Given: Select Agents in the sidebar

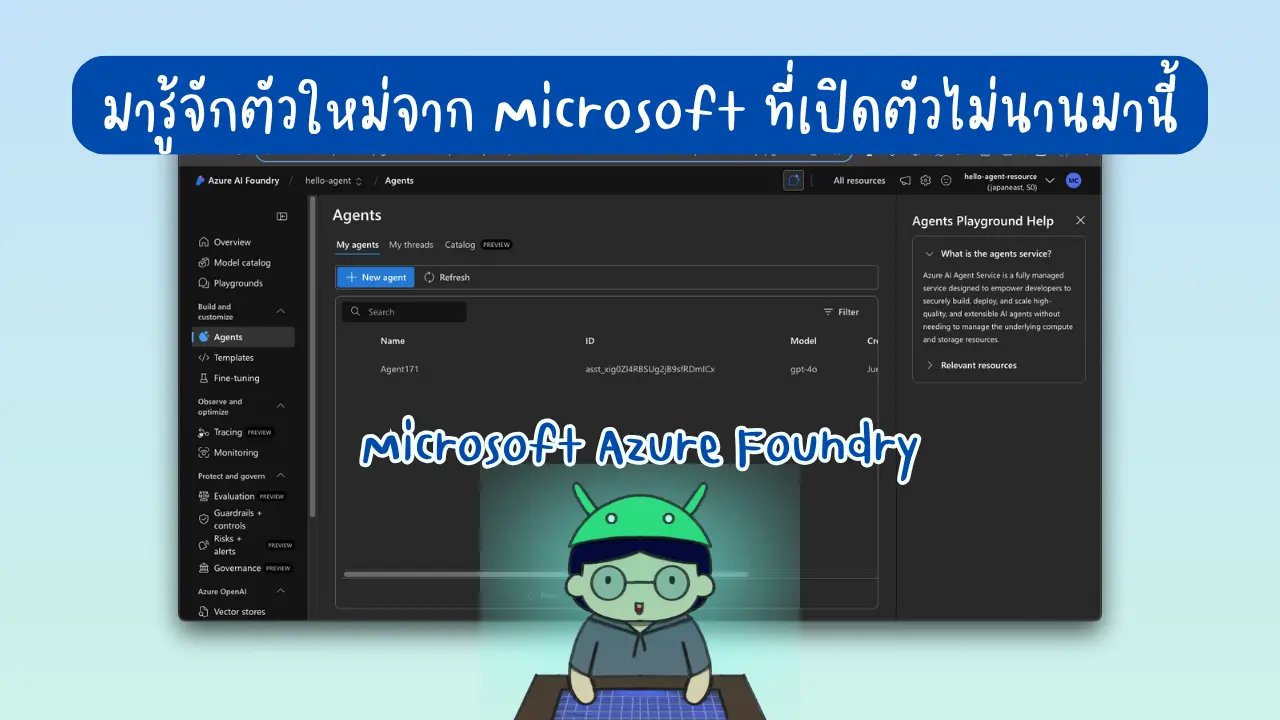Looking at the screenshot, I should pos(243,337).
